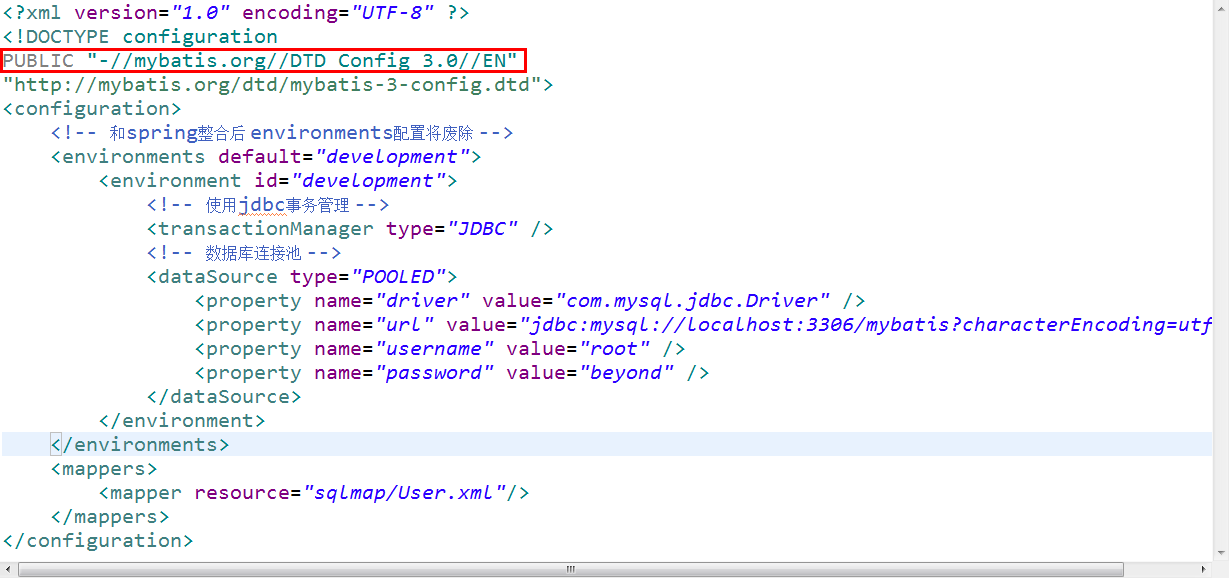This screenshot has height=578, width=1229.
Task: Click the opening mappers tag
Action: (x=104, y=469)
